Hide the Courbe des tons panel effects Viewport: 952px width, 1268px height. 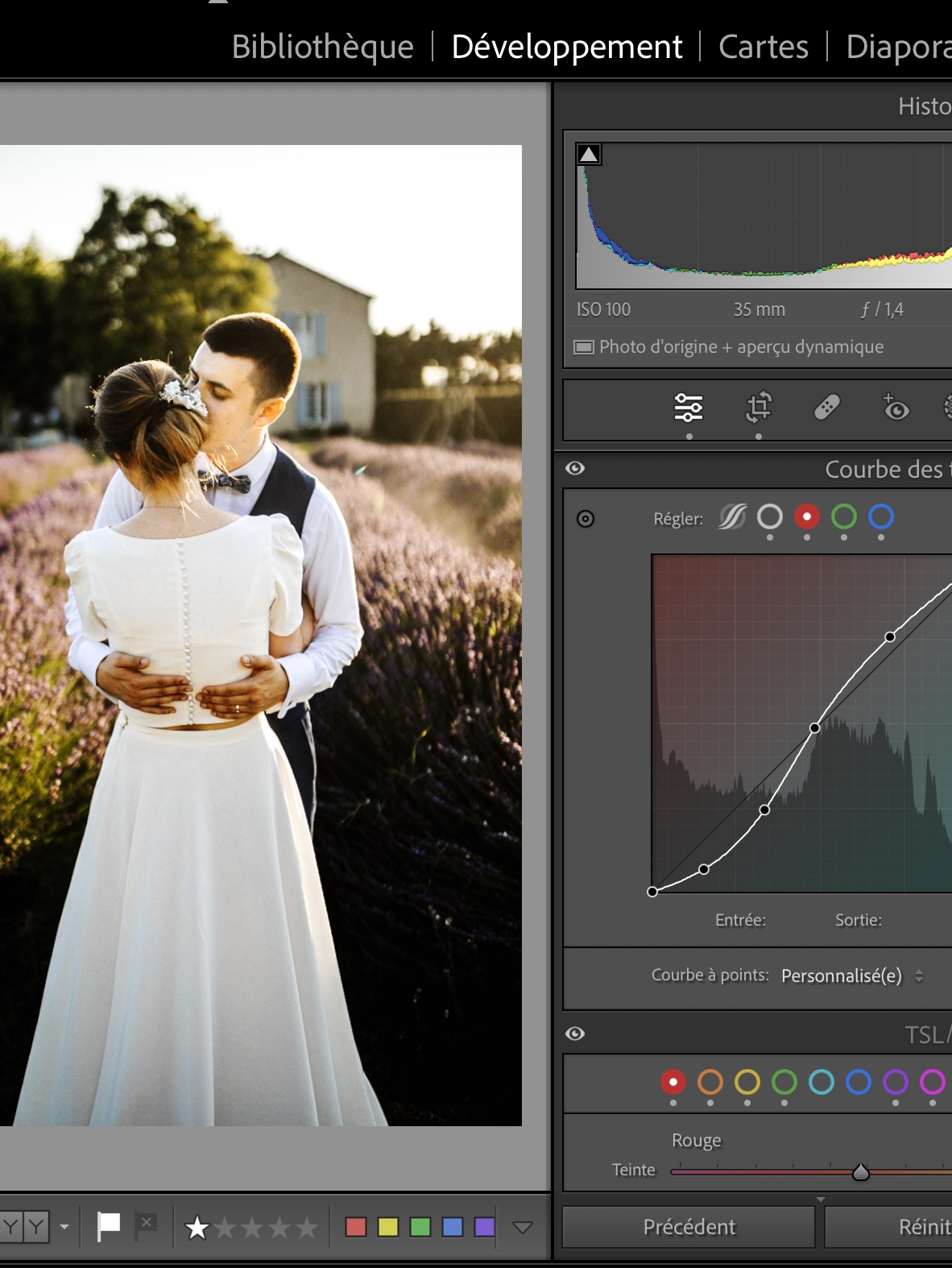point(575,469)
